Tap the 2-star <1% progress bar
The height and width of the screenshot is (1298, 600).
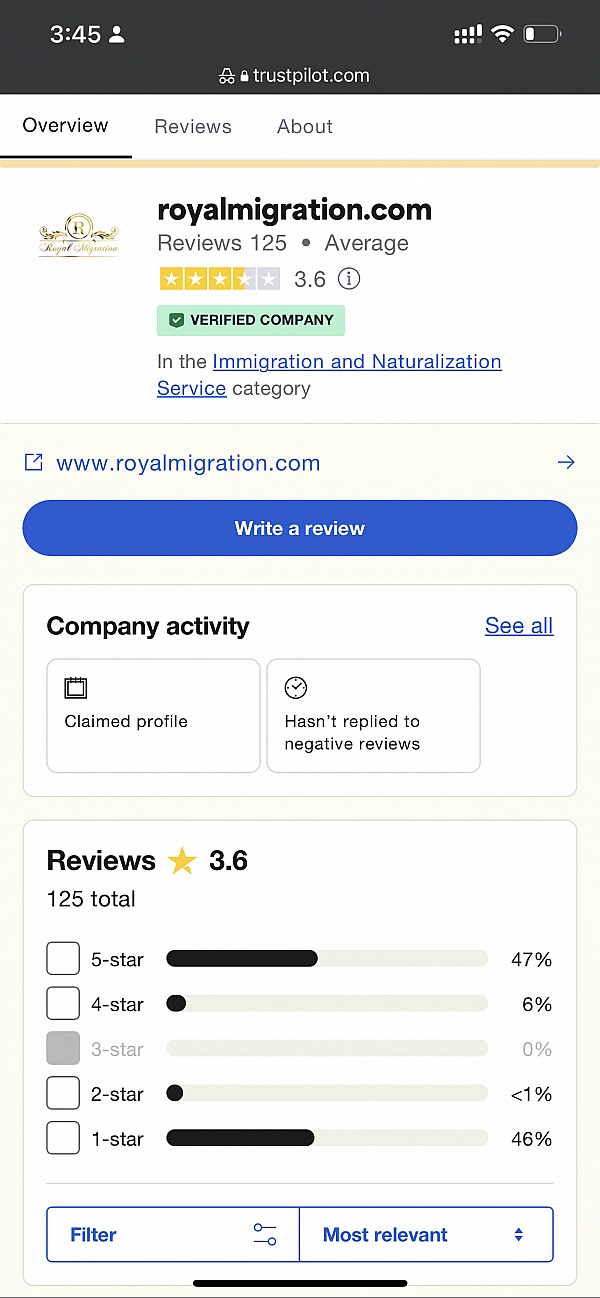327,1093
